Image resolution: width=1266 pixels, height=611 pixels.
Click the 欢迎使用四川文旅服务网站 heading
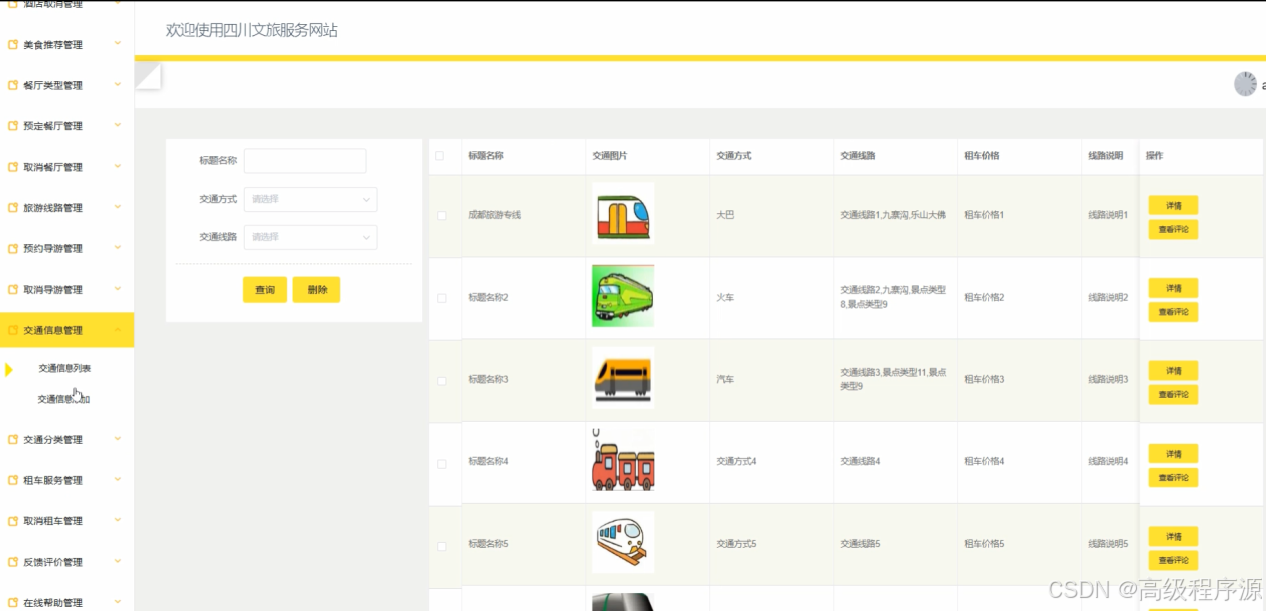pyautogui.click(x=252, y=30)
